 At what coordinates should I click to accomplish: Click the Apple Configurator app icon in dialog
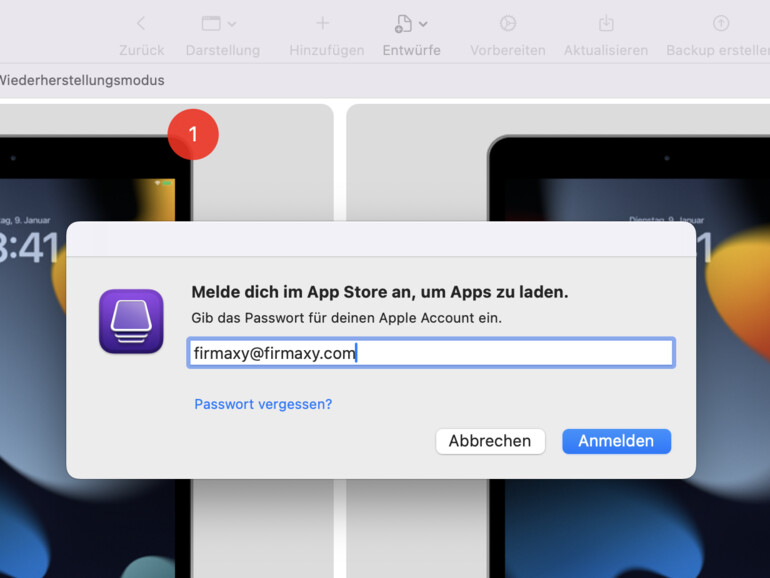point(131,321)
